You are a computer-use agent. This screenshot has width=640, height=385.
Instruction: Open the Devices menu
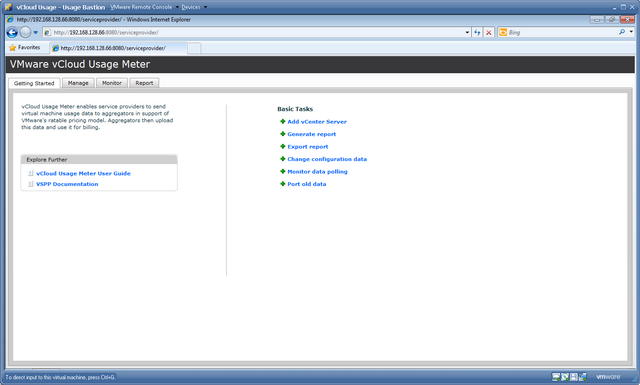coord(194,7)
